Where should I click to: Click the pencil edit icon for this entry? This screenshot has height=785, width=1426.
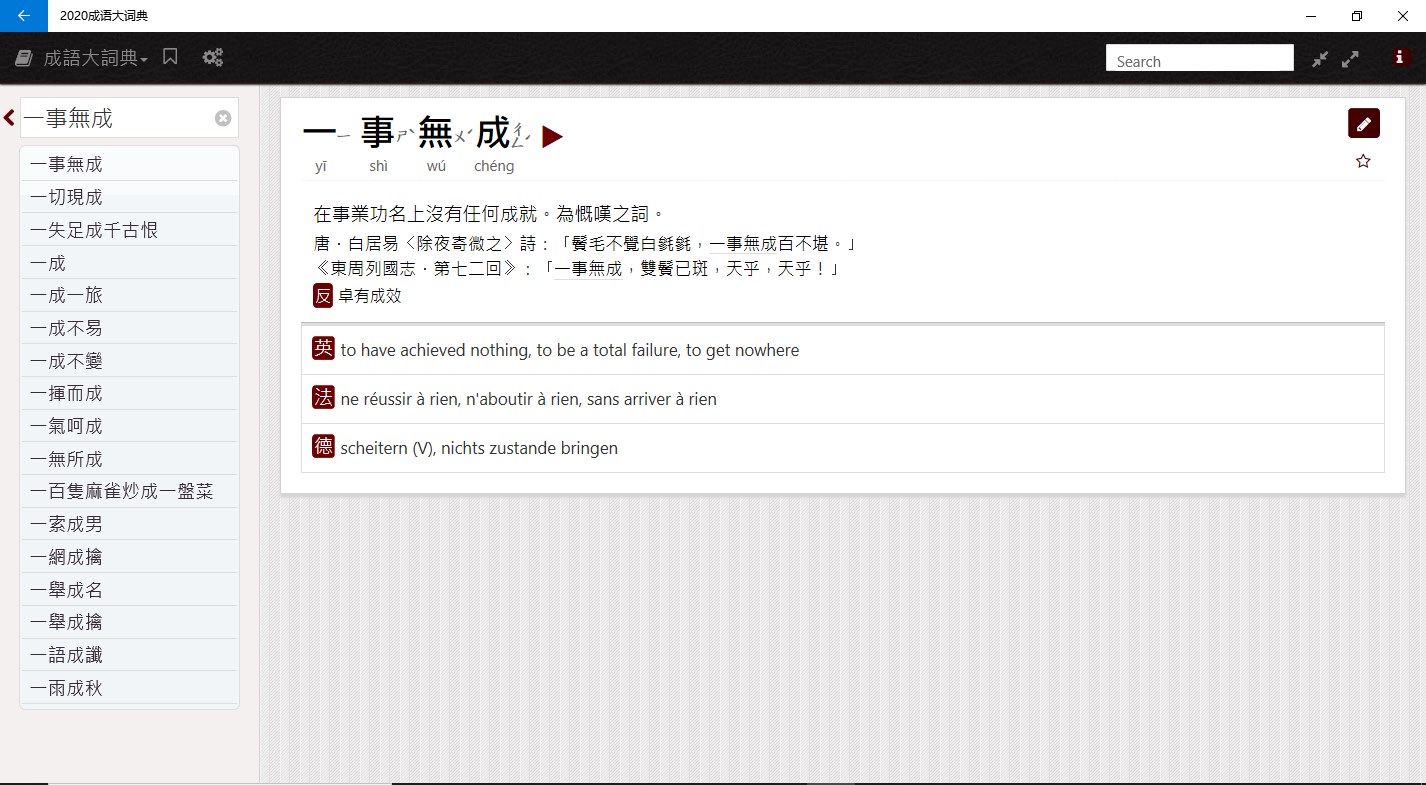(x=1363, y=123)
